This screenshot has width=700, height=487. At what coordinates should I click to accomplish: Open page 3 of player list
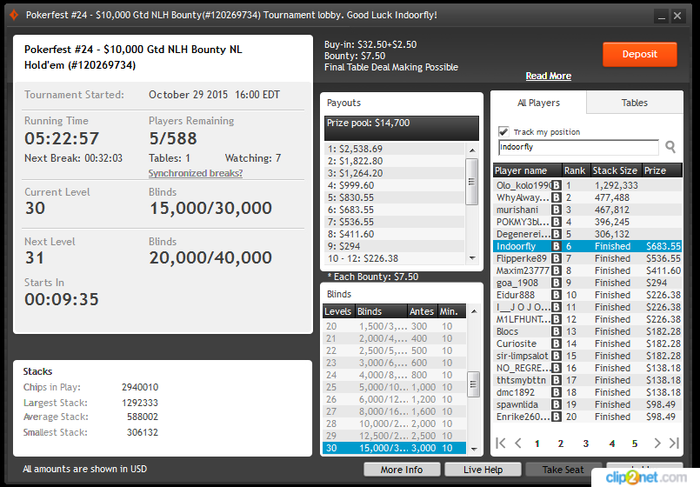coord(585,443)
